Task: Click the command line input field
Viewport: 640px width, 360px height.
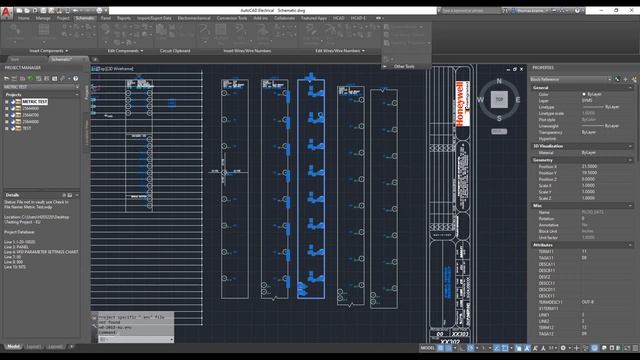Action: point(136,339)
